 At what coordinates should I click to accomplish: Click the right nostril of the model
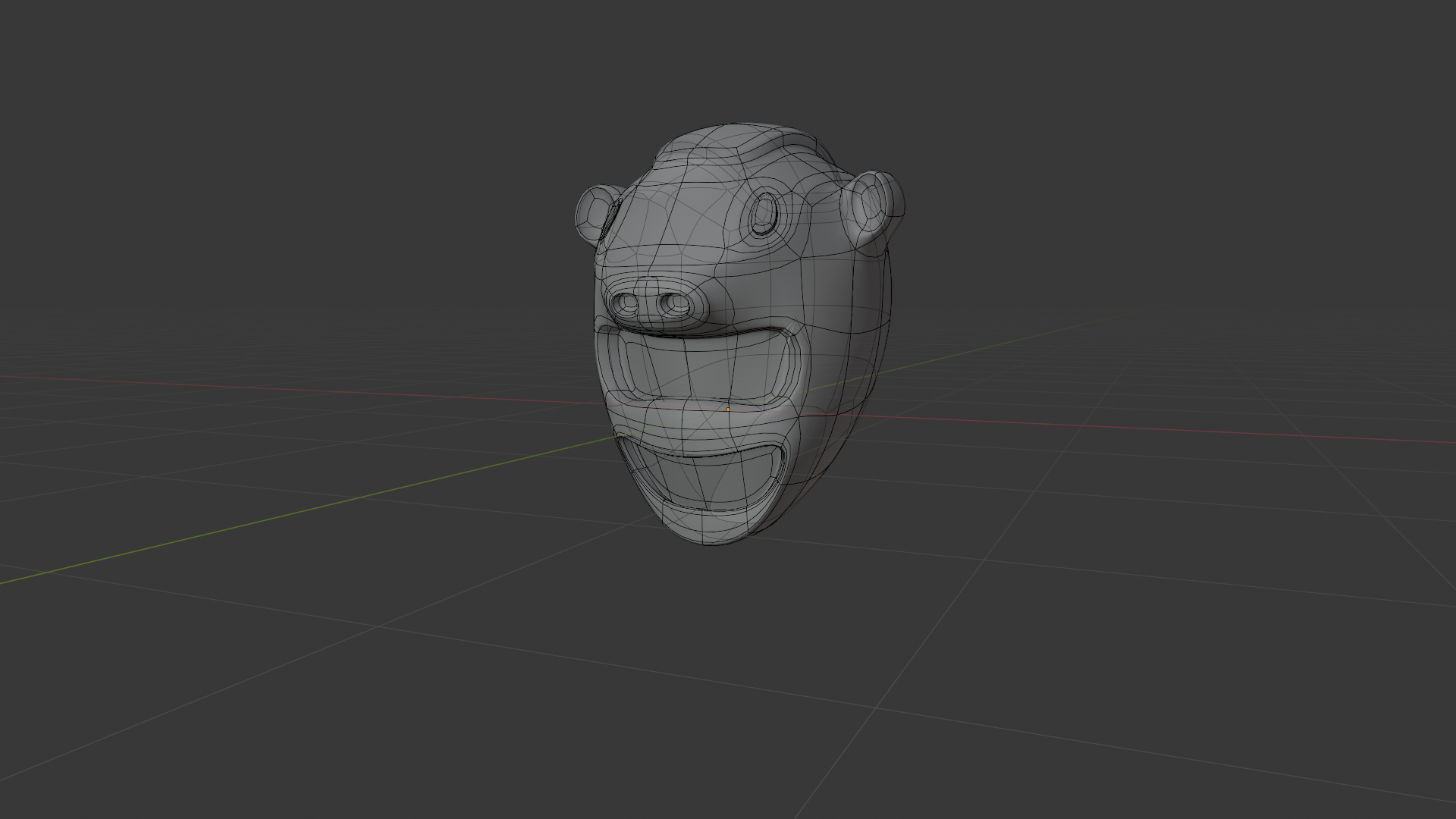tap(674, 305)
